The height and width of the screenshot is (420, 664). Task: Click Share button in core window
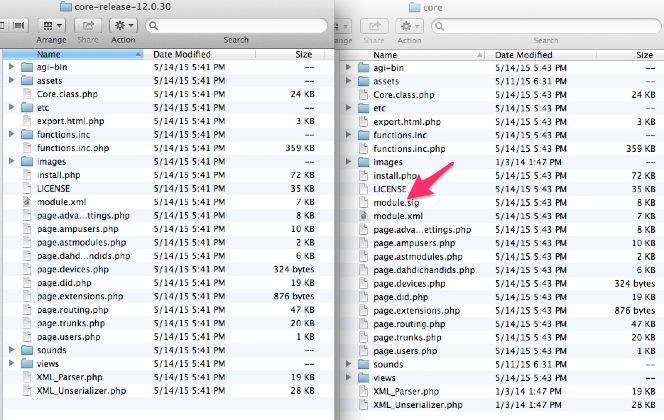[x=374, y=26]
